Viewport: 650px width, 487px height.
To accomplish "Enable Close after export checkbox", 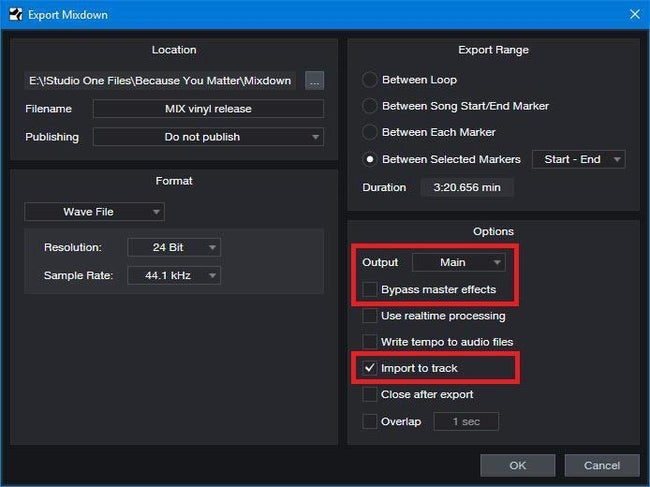I will coord(370,395).
